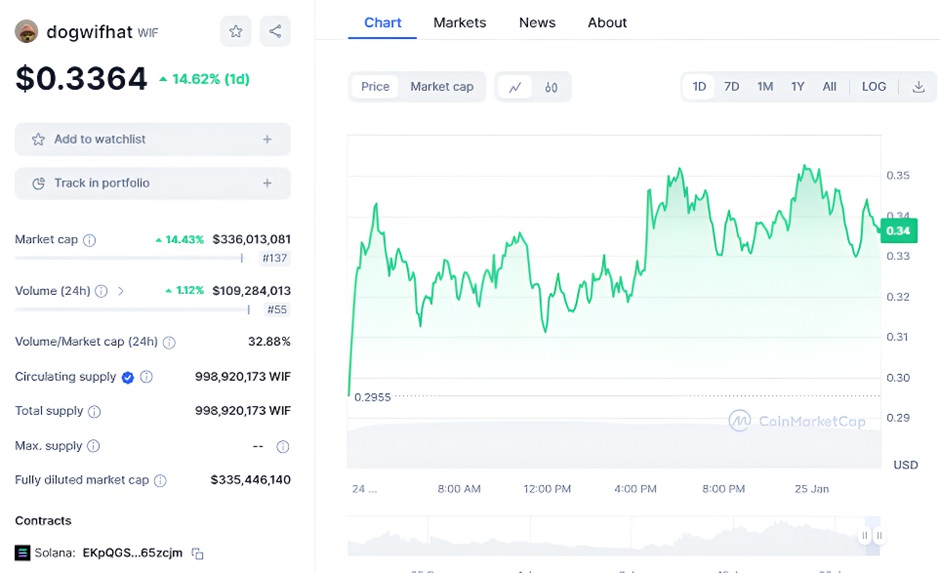The width and height of the screenshot is (940, 573).
Task: Select the line chart view icon
Action: [515, 87]
